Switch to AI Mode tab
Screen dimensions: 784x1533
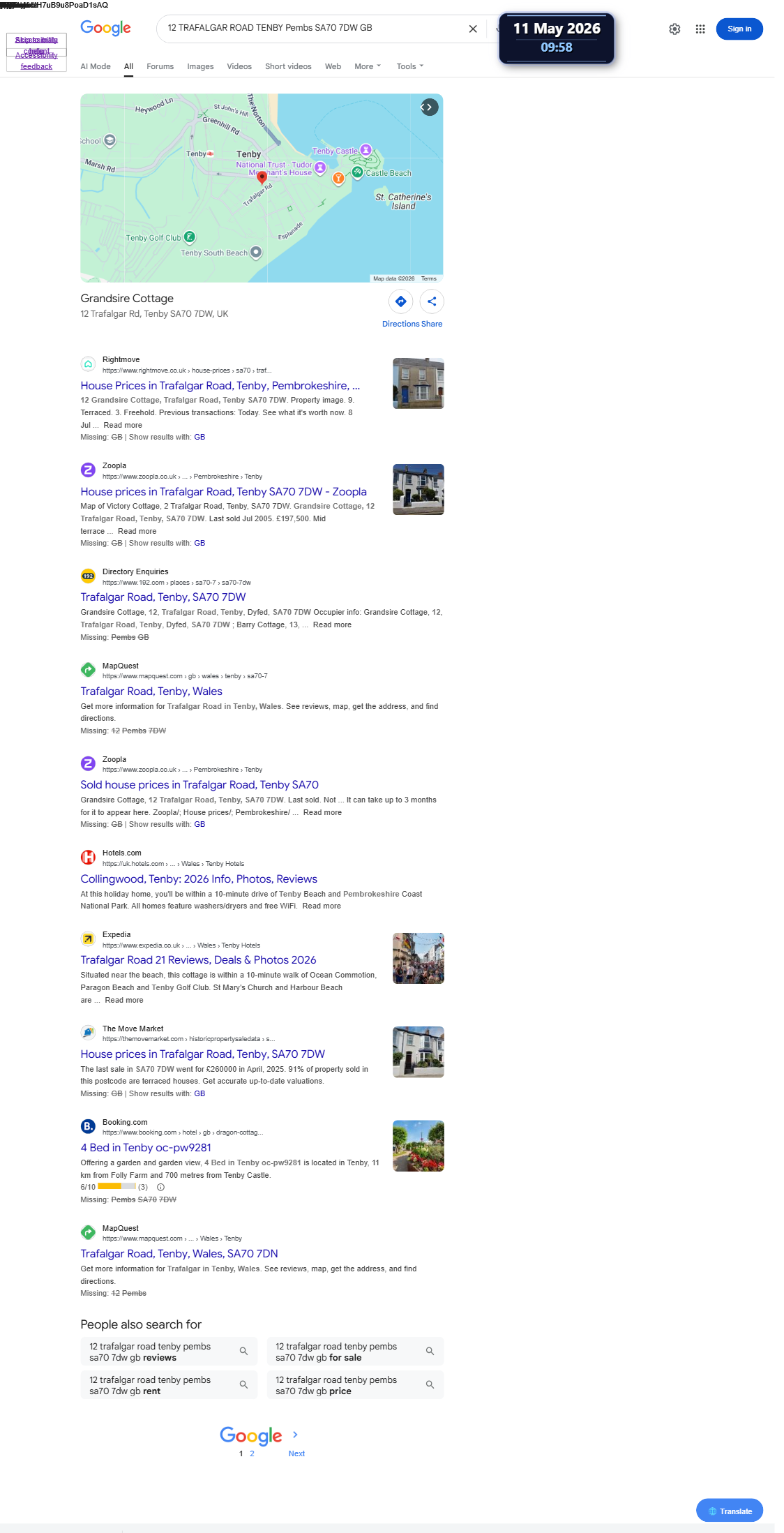click(96, 66)
